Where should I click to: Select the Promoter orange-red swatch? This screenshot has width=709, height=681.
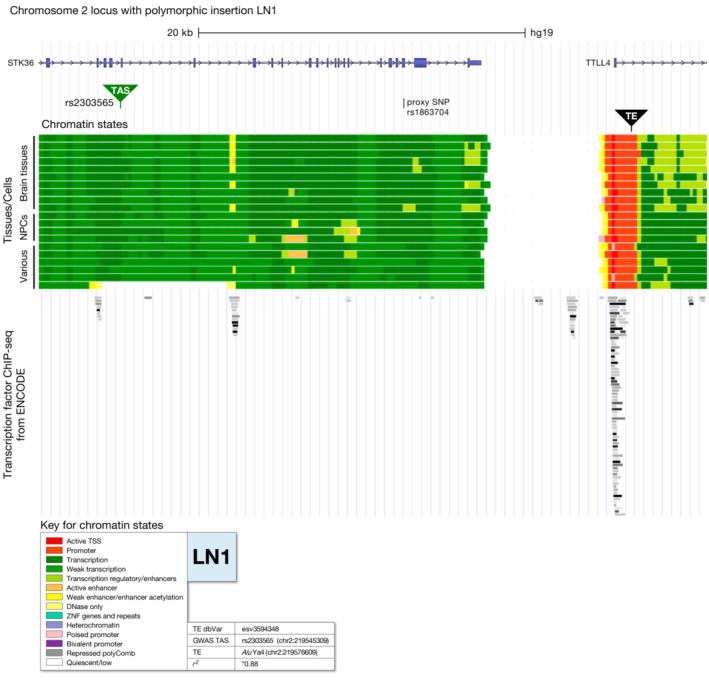54,550
